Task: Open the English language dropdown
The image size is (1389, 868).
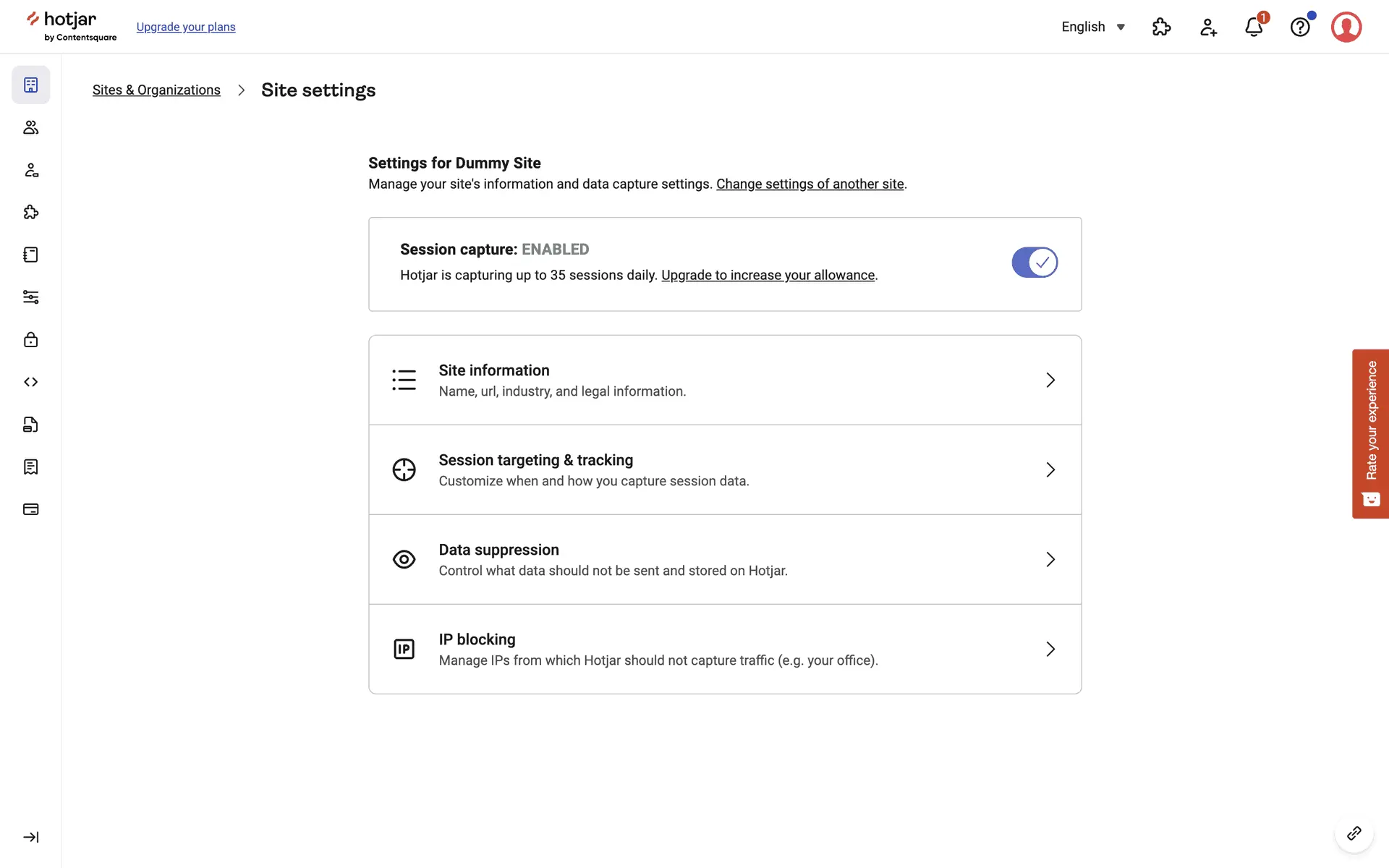Action: [1093, 27]
